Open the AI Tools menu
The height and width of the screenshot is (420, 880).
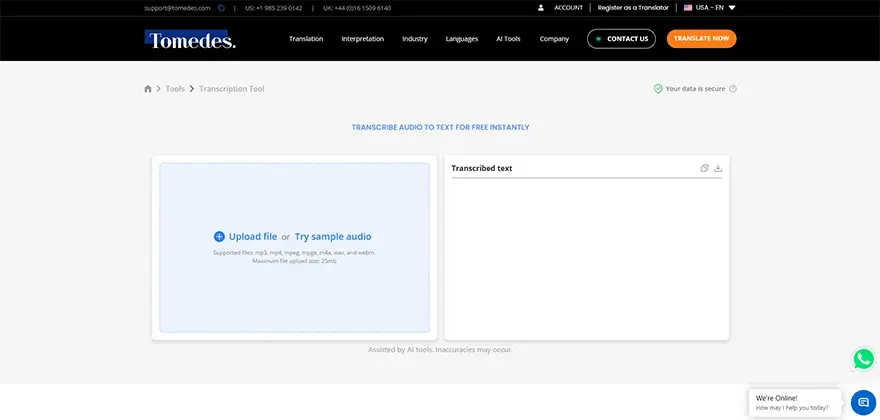pyautogui.click(x=508, y=39)
